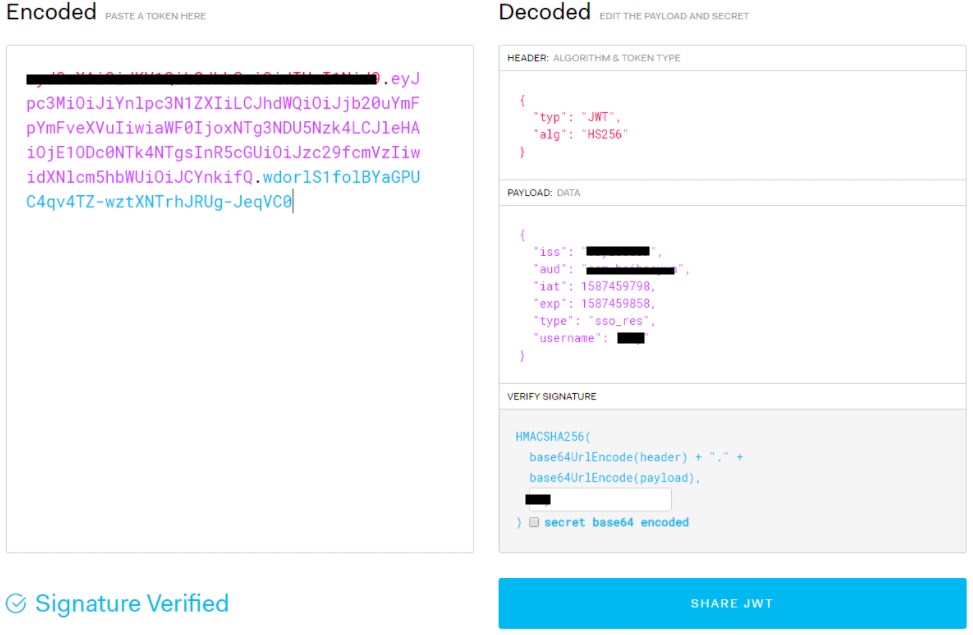Click the "type": "sso_res" payload line
The height and width of the screenshot is (635, 973).
tap(594, 320)
